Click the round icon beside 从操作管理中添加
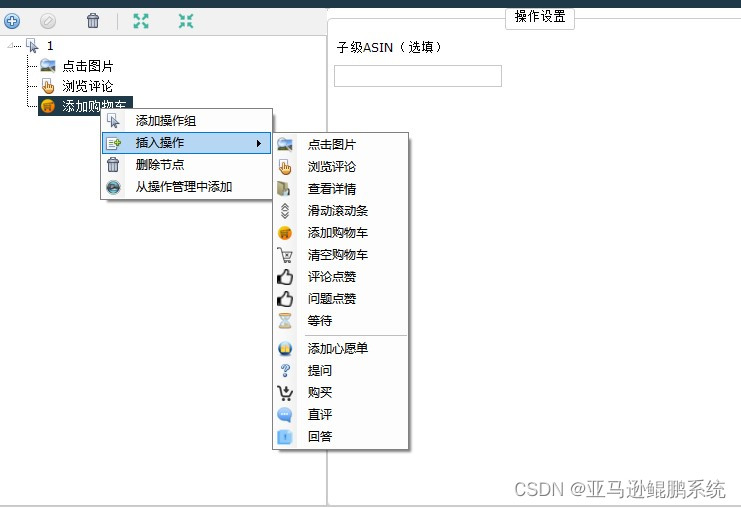 (x=113, y=187)
